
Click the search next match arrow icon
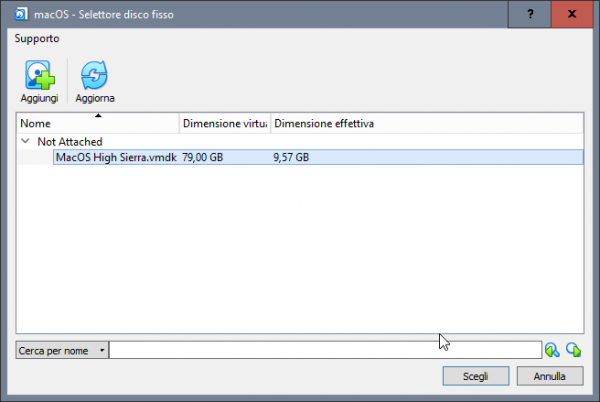(574, 350)
